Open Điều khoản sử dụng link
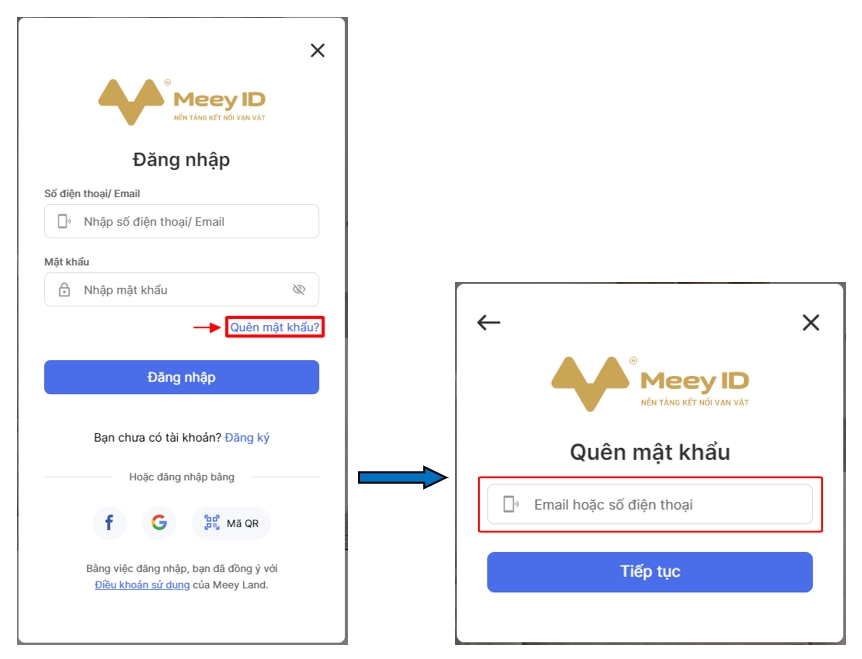The image size is (862, 659). (142, 585)
